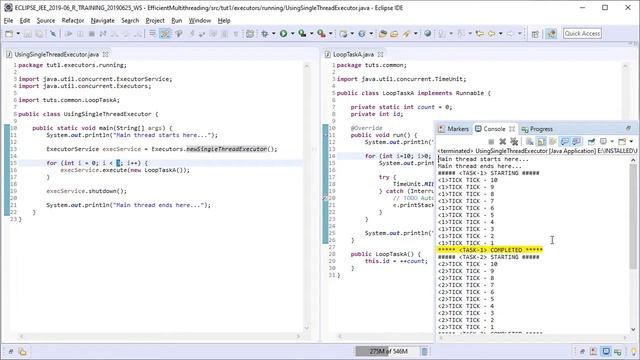Click the Debug bug icon
This screenshot has width=640, height=360.
coord(264,34)
